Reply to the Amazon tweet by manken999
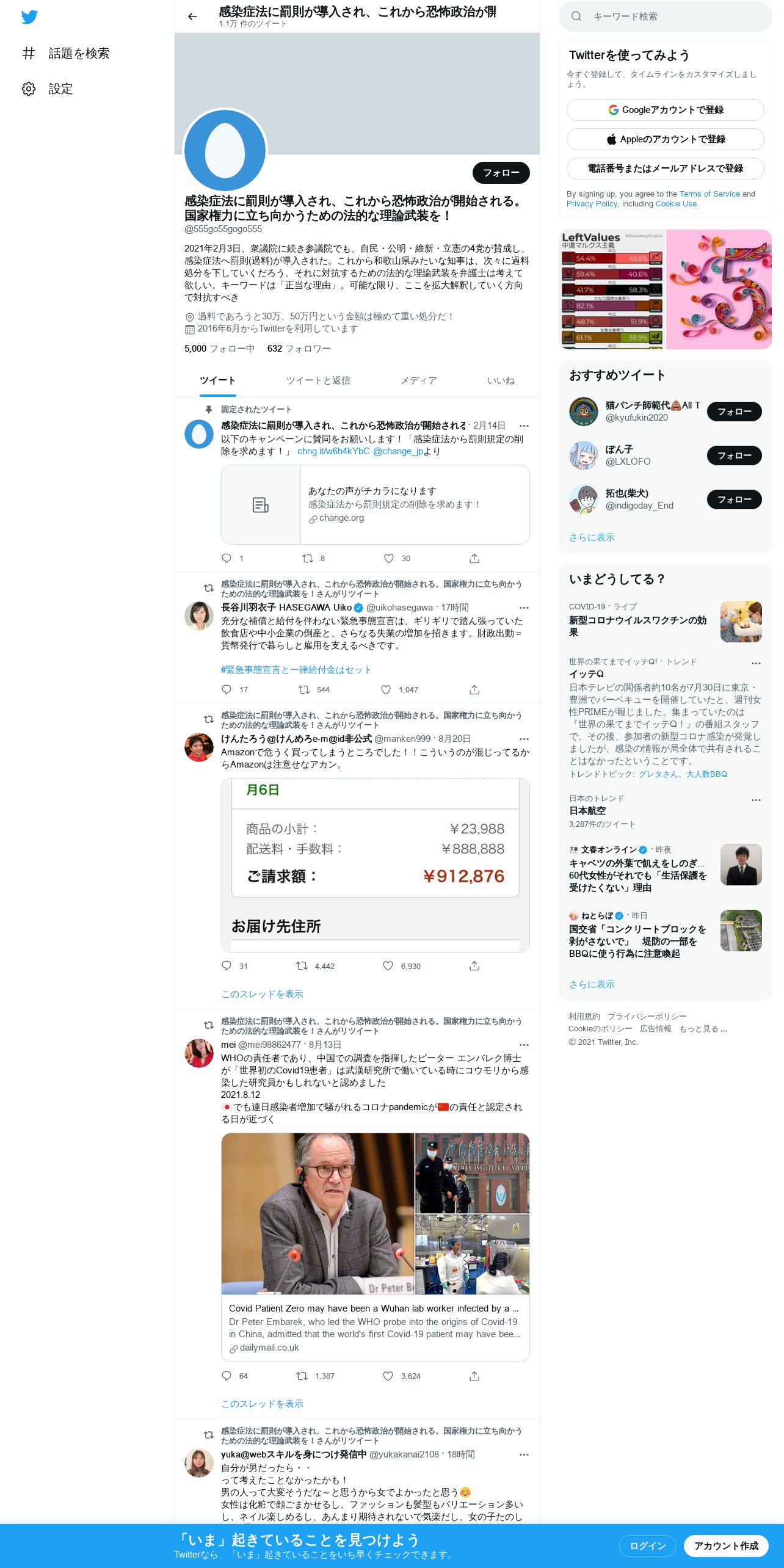 227,965
